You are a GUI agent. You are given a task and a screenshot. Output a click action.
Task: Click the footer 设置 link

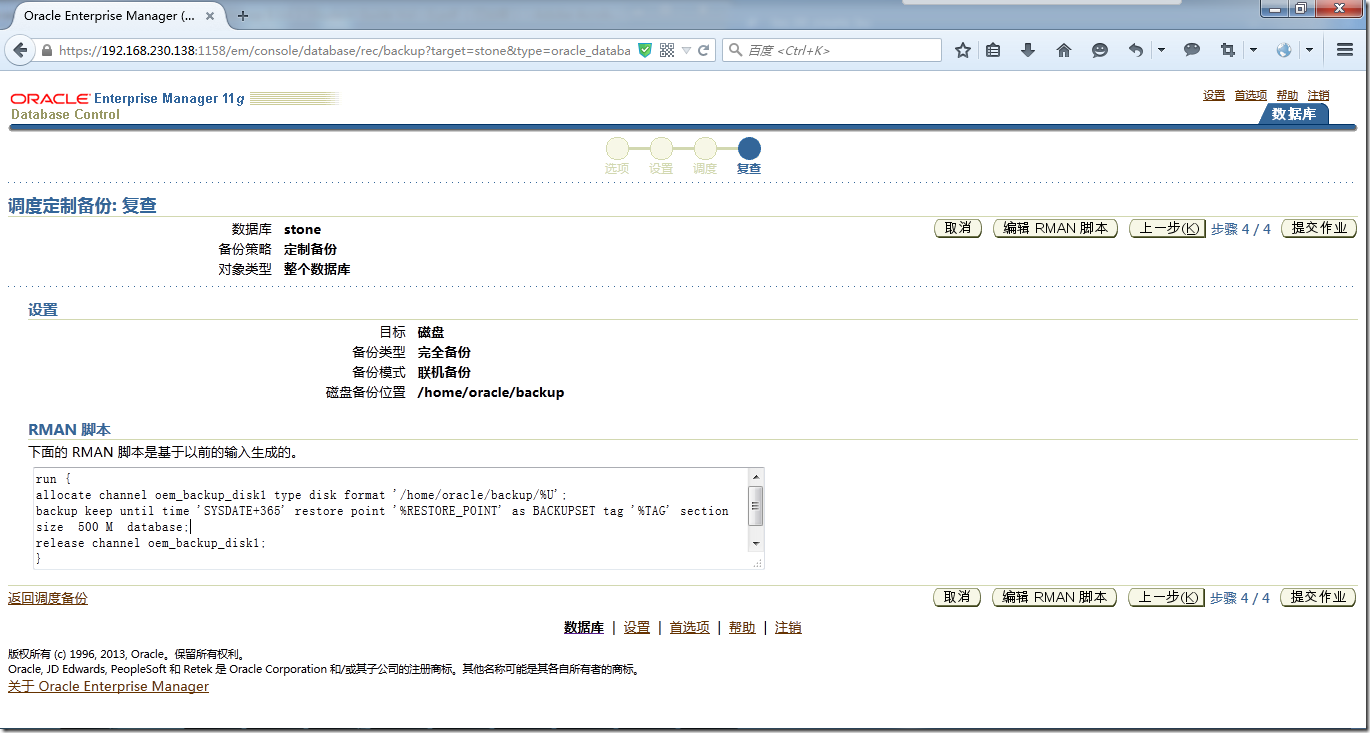coord(637,628)
